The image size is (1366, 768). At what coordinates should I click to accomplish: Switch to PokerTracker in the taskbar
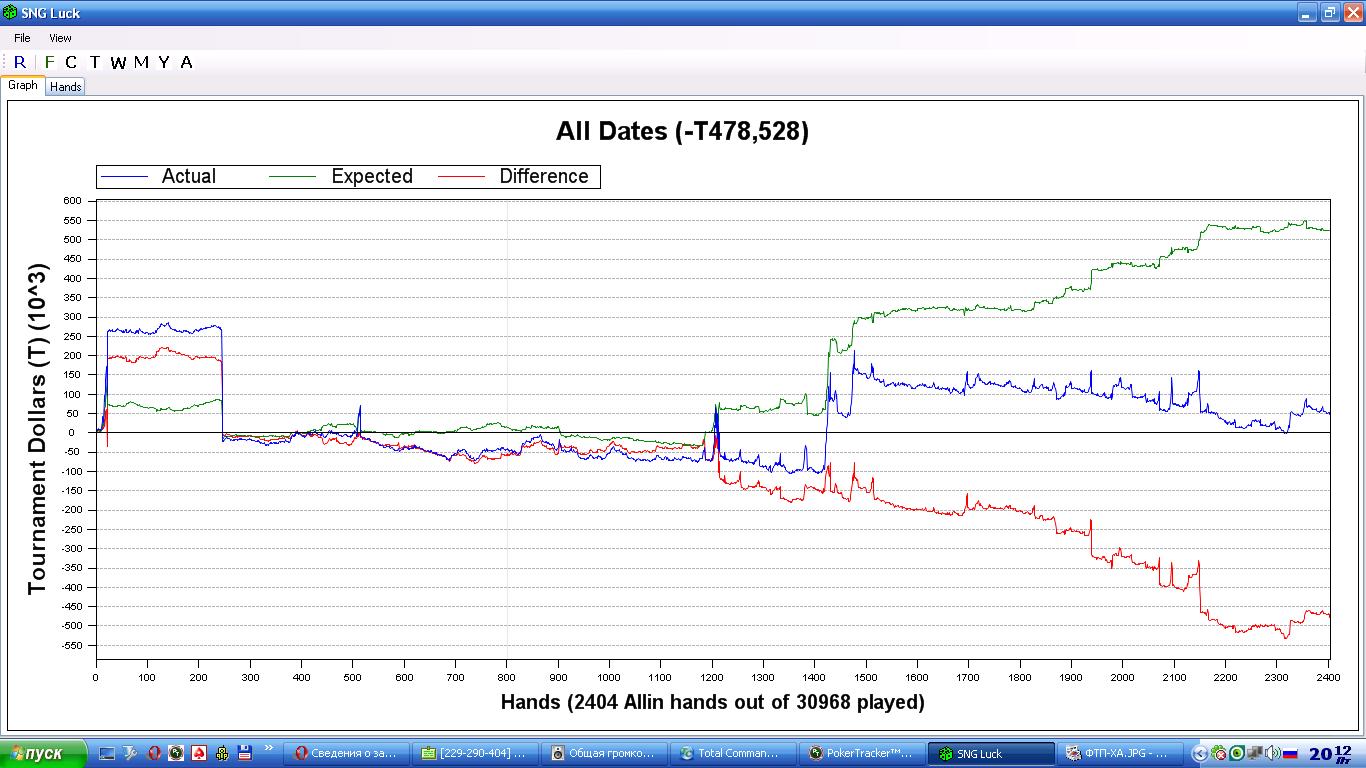(861, 753)
